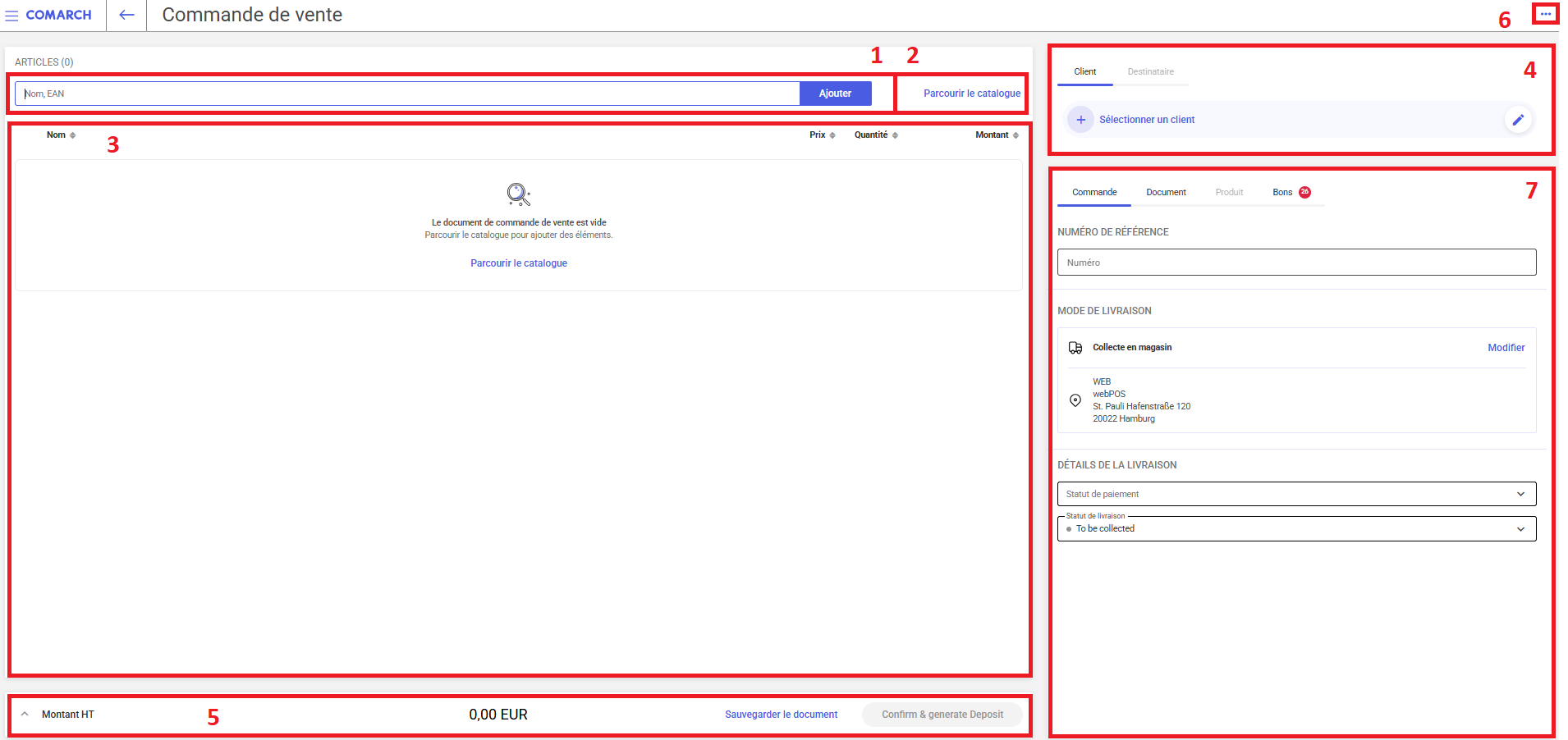This screenshot has height=740, width=1568.
Task: Click the plus icon to select client
Action: pos(1080,120)
